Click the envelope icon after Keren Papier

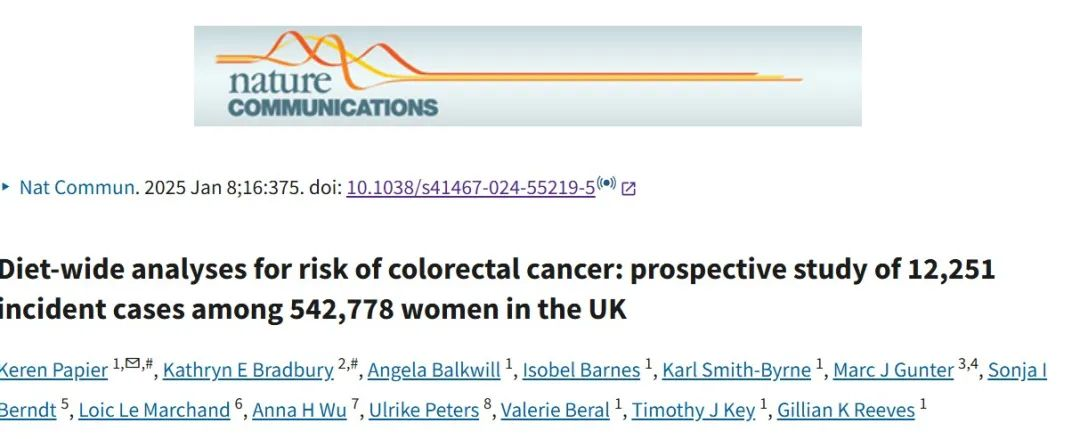click(132, 365)
